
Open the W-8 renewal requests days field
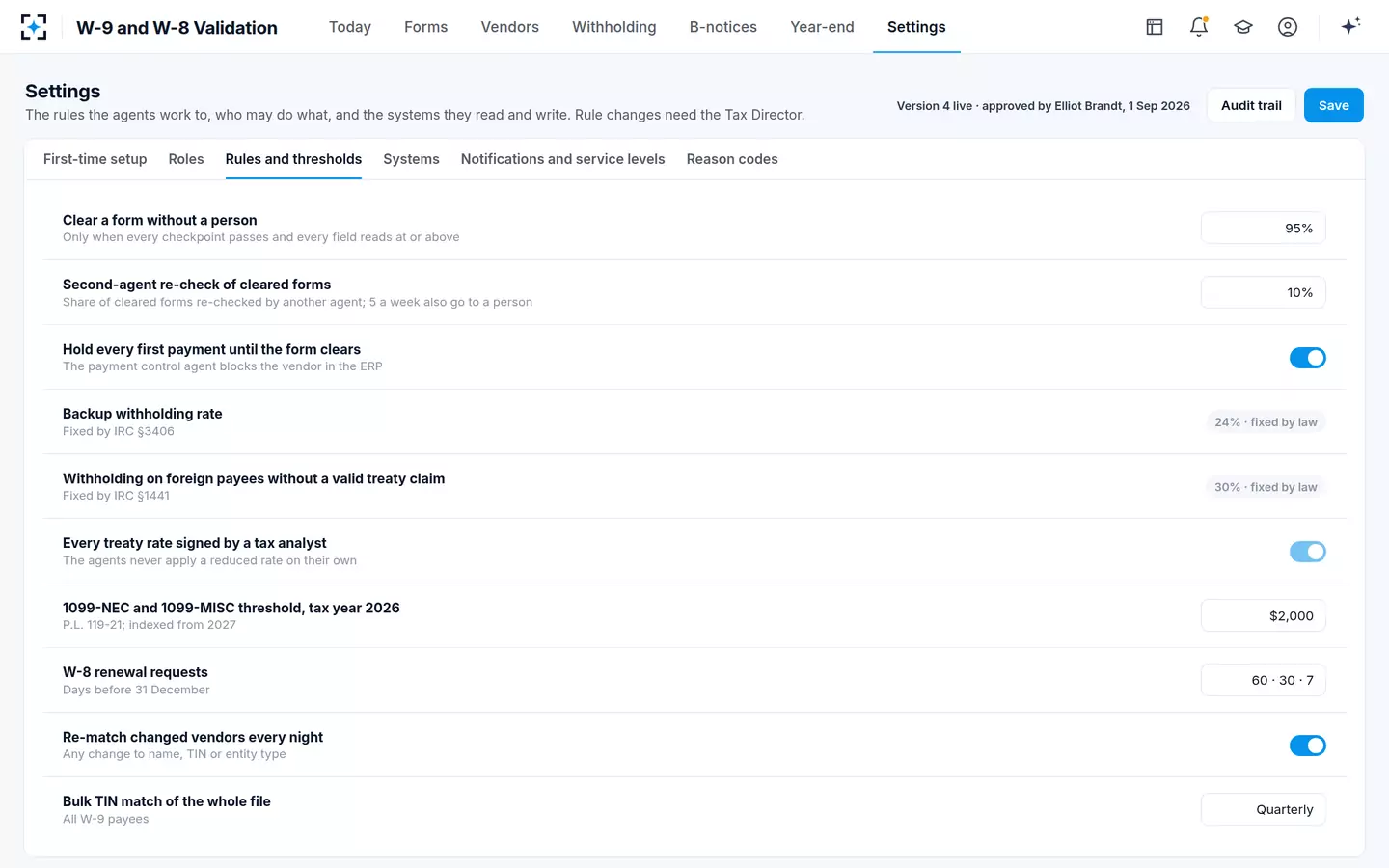tap(1264, 680)
